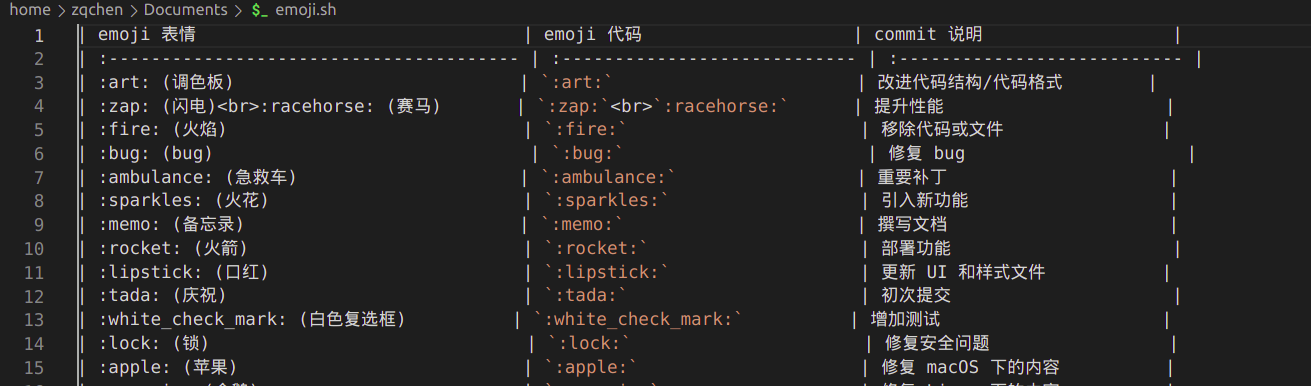Click the orange `:white_check_mark:` code text
This screenshot has height=386, width=1311.
click(x=639, y=320)
